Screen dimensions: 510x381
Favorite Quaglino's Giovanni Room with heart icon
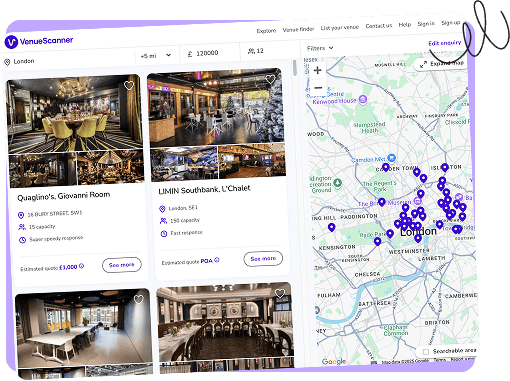click(x=129, y=86)
